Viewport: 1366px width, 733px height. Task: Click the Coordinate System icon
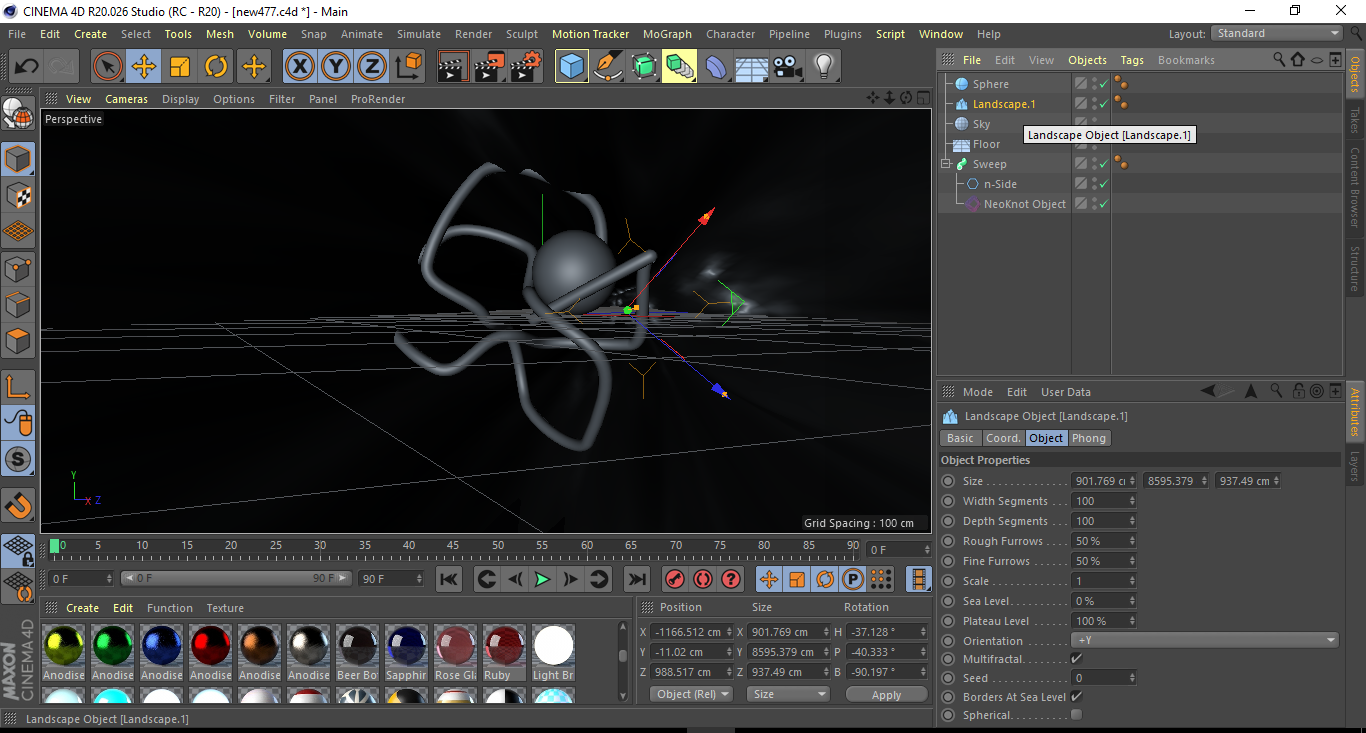pos(408,67)
